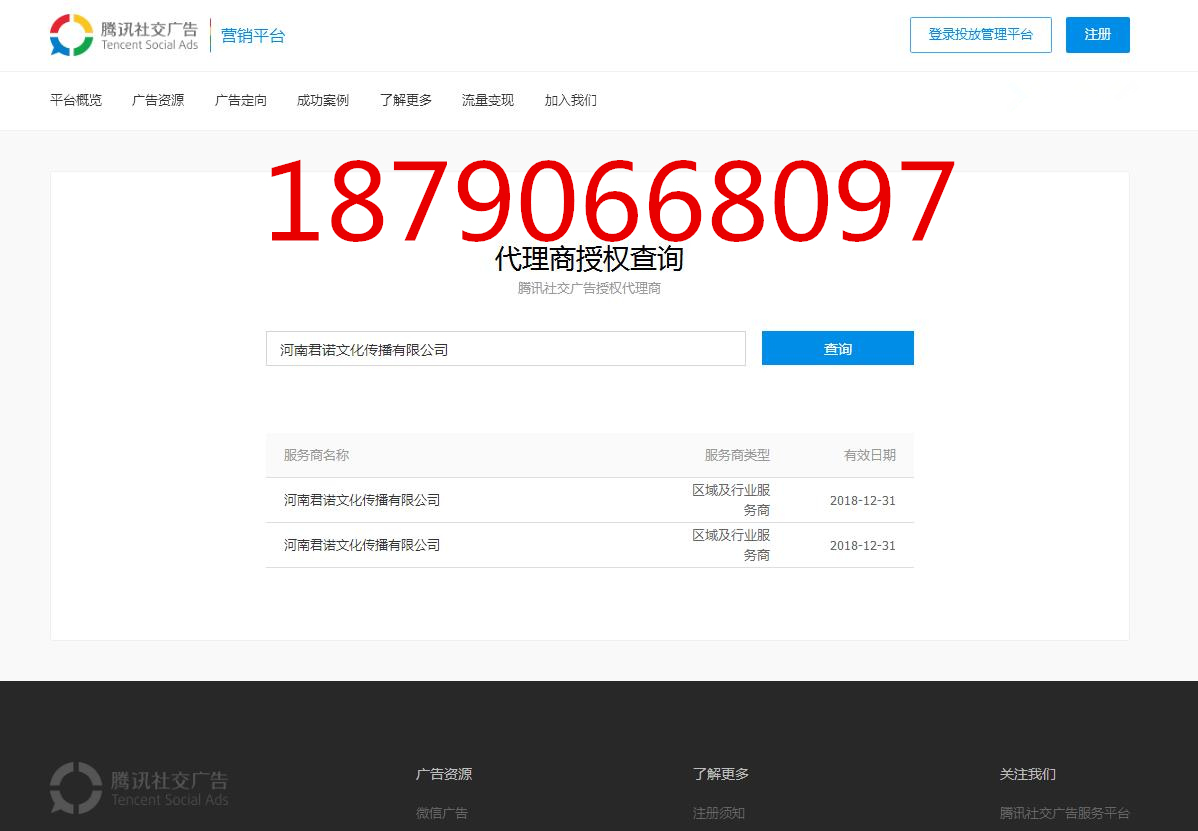Click the blue 查询 search button
The width and height of the screenshot is (1198, 831).
coord(837,348)
